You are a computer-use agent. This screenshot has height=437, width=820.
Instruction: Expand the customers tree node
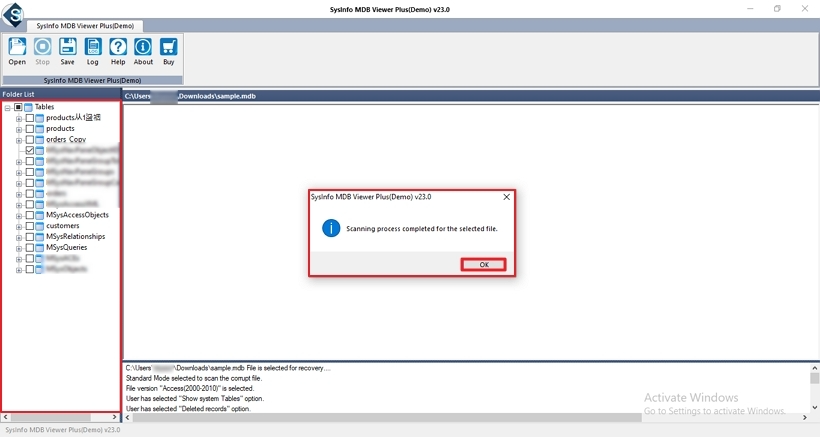(x=19, y=227)
